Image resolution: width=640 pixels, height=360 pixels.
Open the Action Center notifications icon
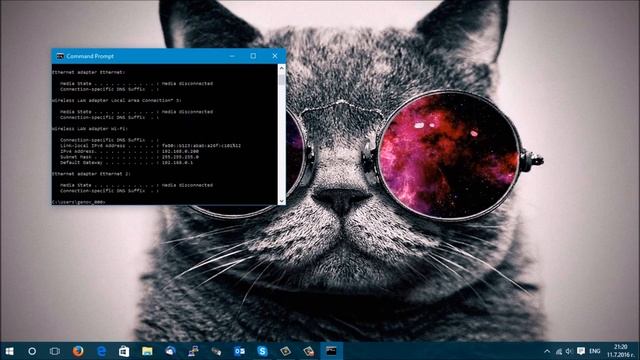click(581, 351)
